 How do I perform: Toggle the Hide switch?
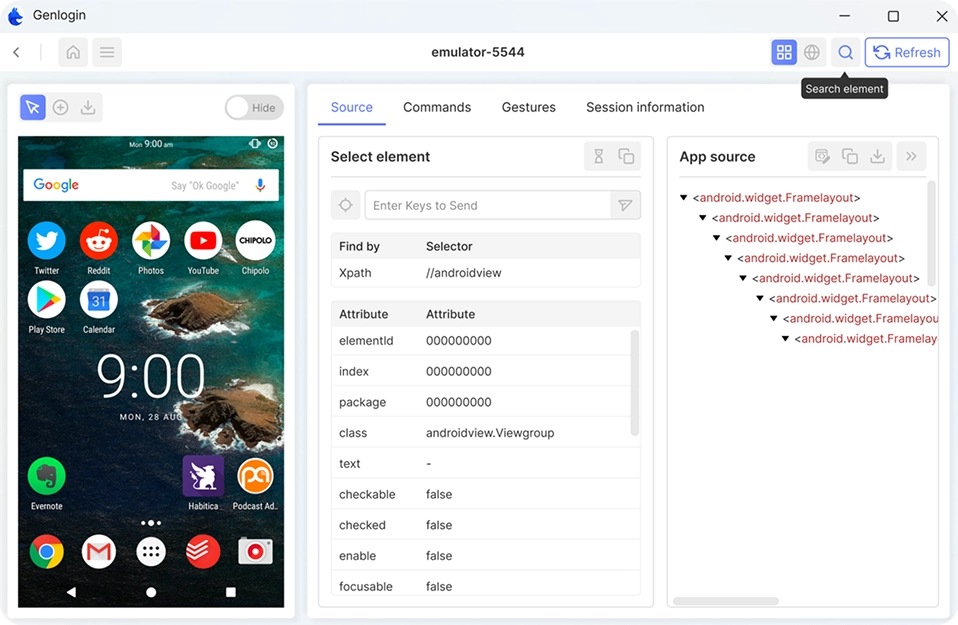coord(254,108)
